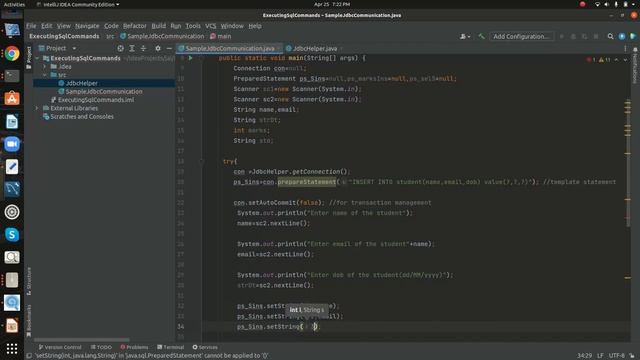Open the Services tool window
Viewport: 640px width, 360px height.
pos(205,347)
